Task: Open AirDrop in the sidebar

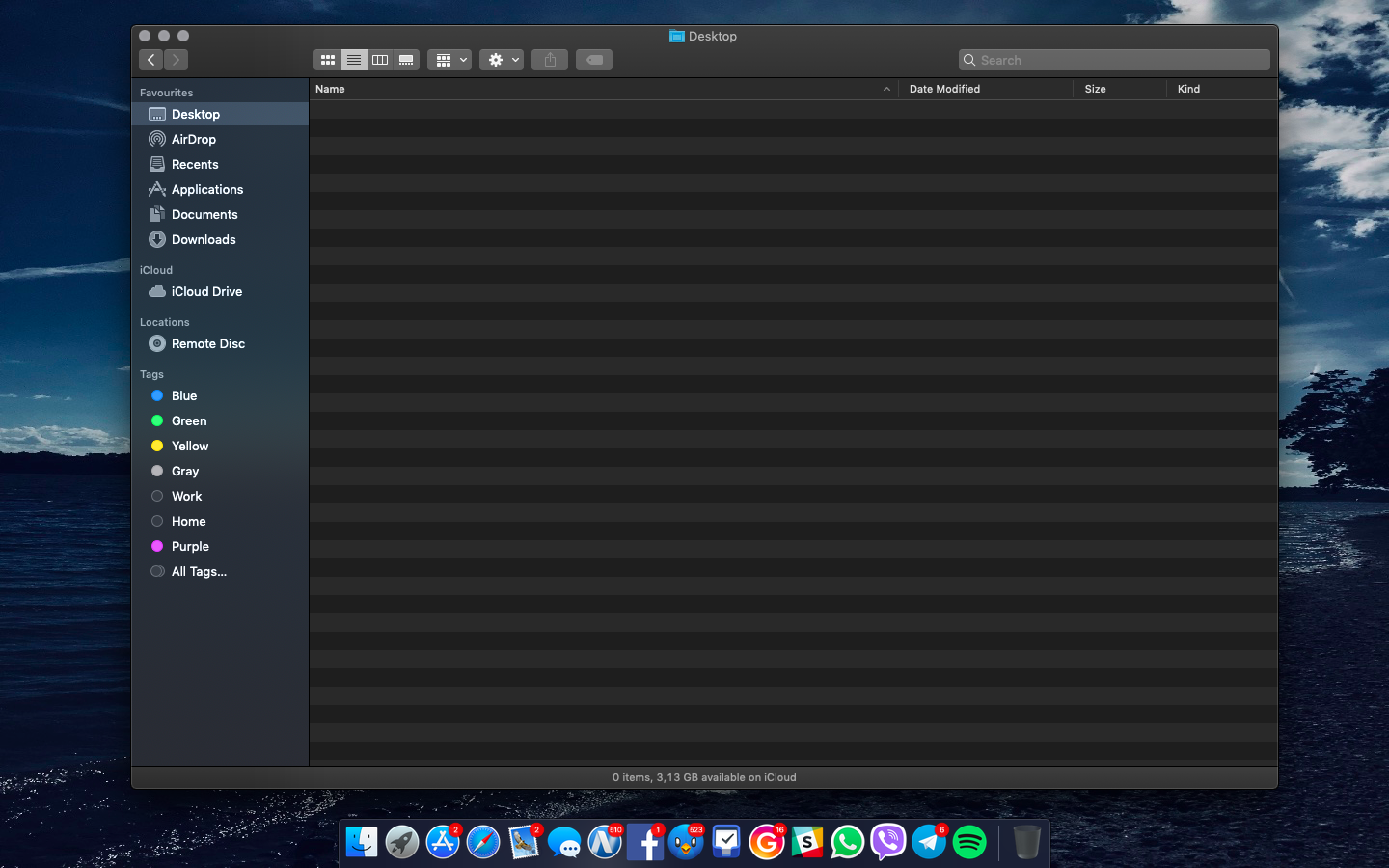Action: [x=193, y=139]
